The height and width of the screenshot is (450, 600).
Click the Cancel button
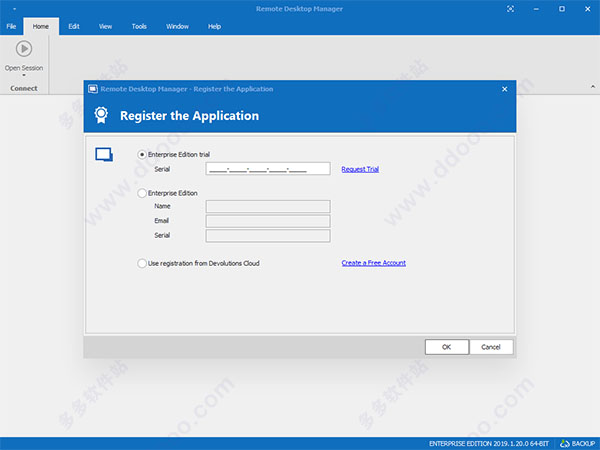[x=491, y=347]
